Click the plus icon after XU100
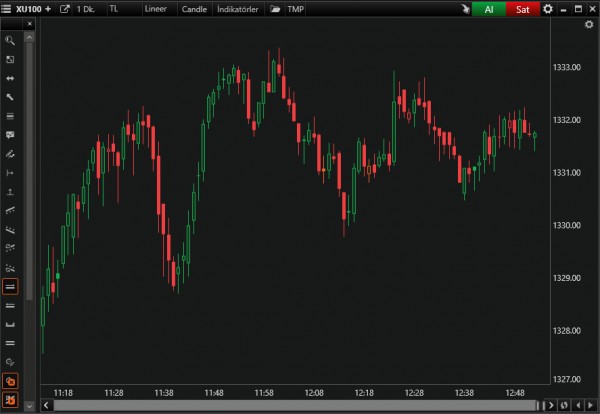Image resolution: width=600 pixels, height=414 pixels. click(48, 8)
